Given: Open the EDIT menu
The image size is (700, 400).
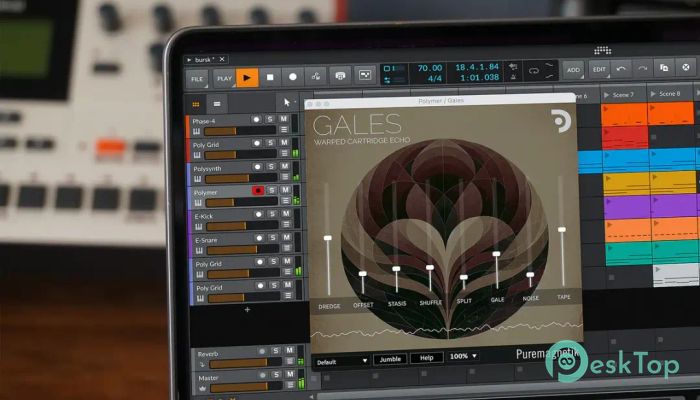Looking at the screenshot, I should (x=599, y=69).
